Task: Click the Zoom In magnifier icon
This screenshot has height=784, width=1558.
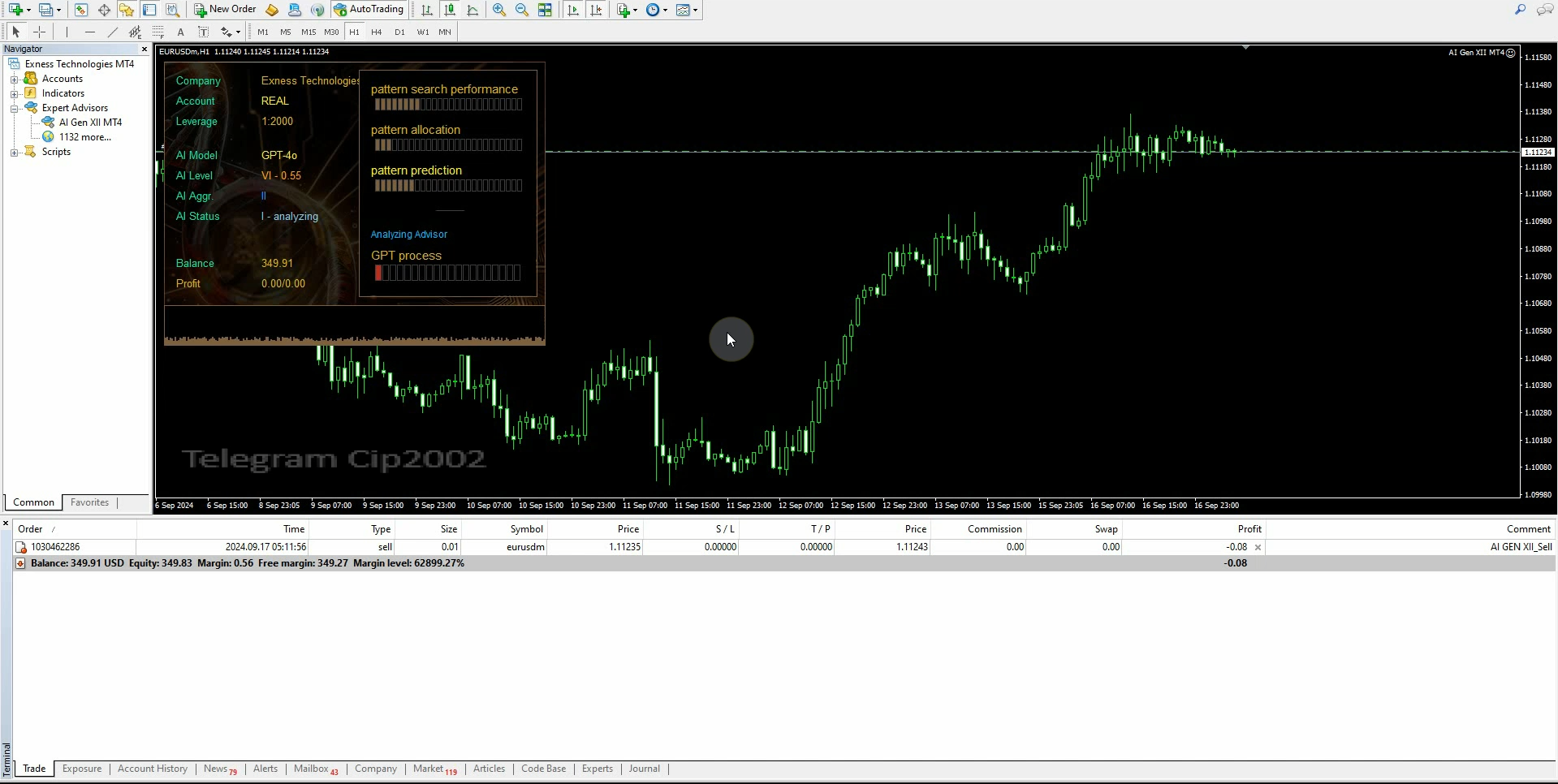Action: [499, 10]
